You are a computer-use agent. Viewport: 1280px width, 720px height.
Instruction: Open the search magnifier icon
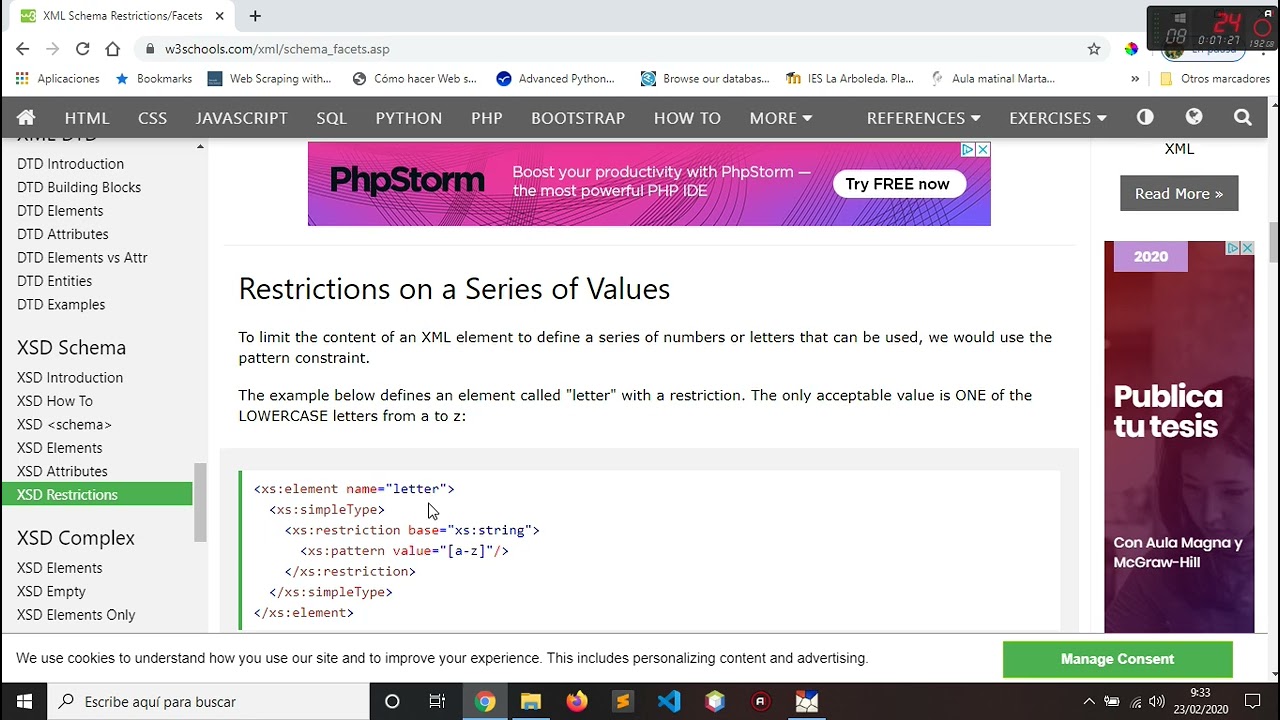pyautogui.click(x=1243, y=117)
